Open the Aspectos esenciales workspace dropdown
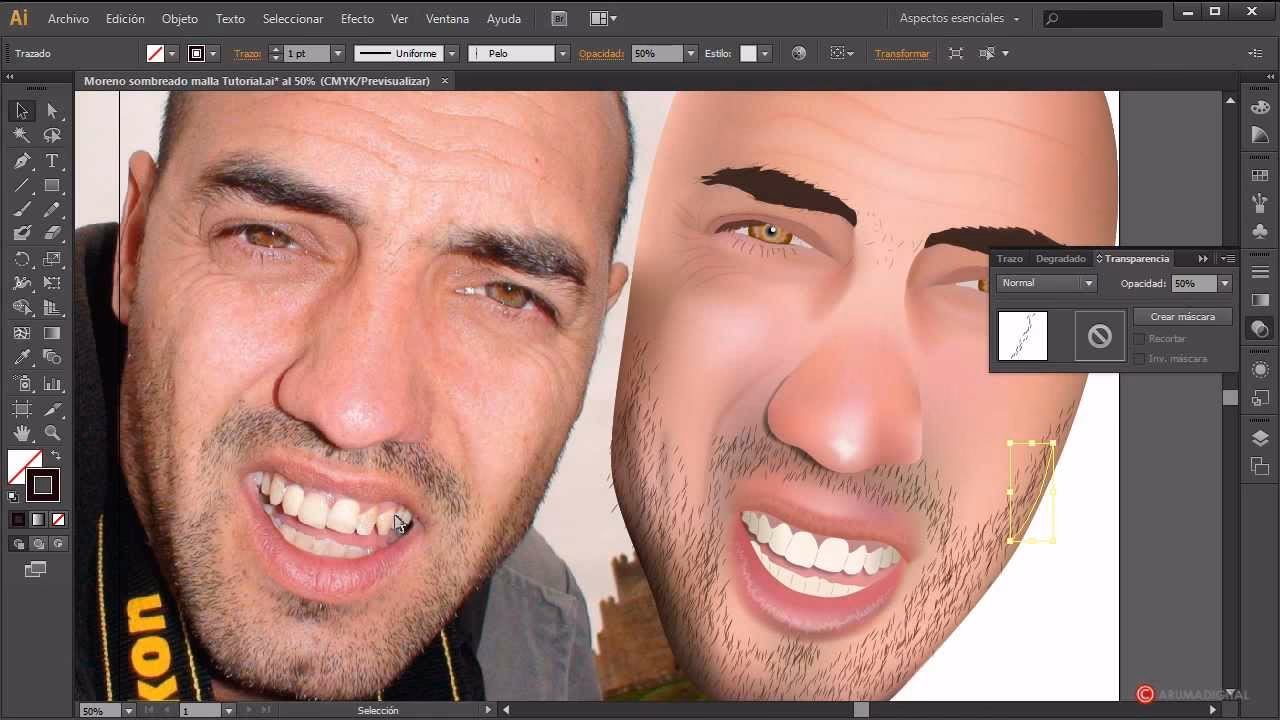1280x720 pixels. (958, 19)
